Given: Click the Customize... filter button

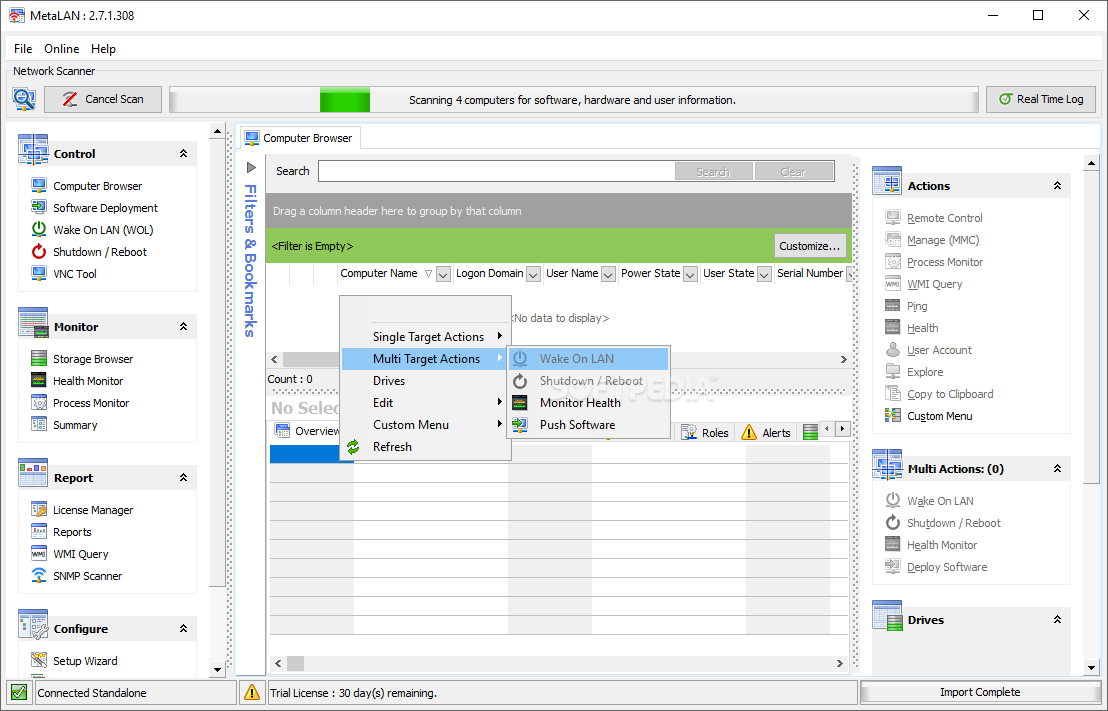Looking at the screenshot, I should [x=810, y=246].
